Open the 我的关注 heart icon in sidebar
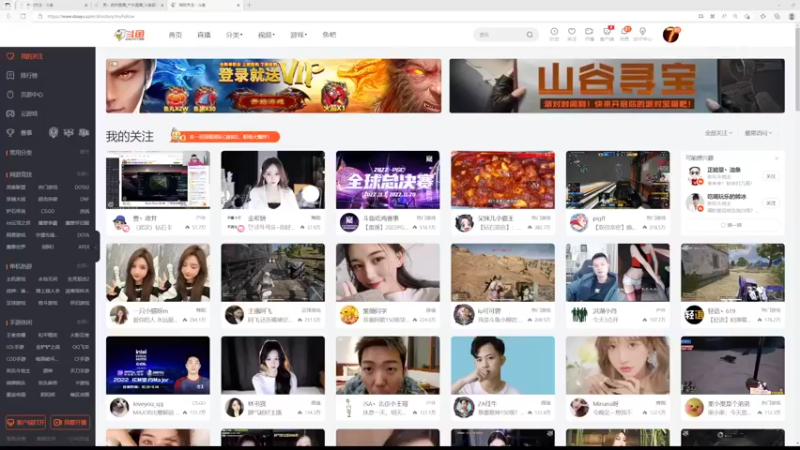 click(10, 56)
